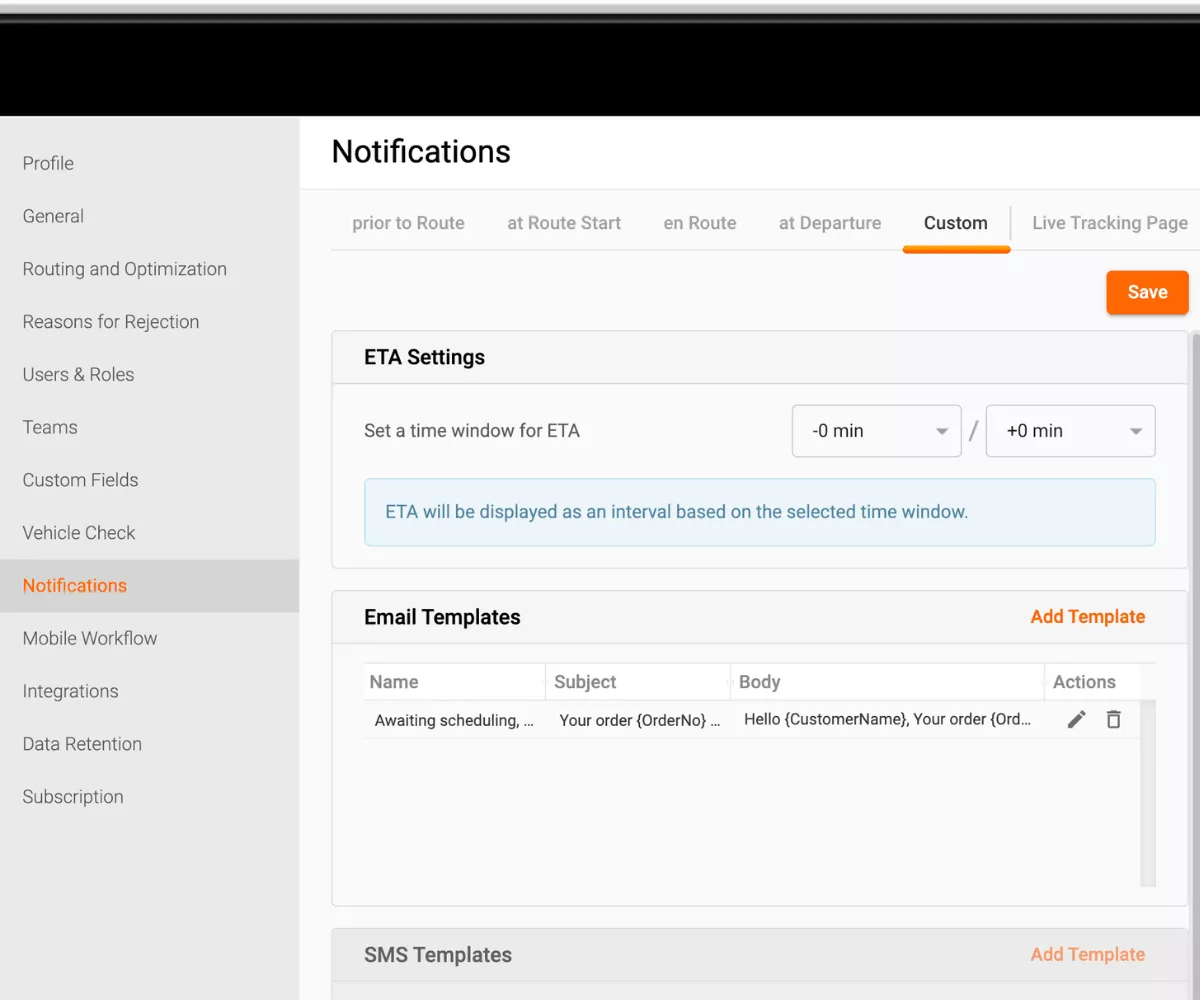Open Teams settings in sidebar
The image size is (1200, 1000).
pos(149,427)
